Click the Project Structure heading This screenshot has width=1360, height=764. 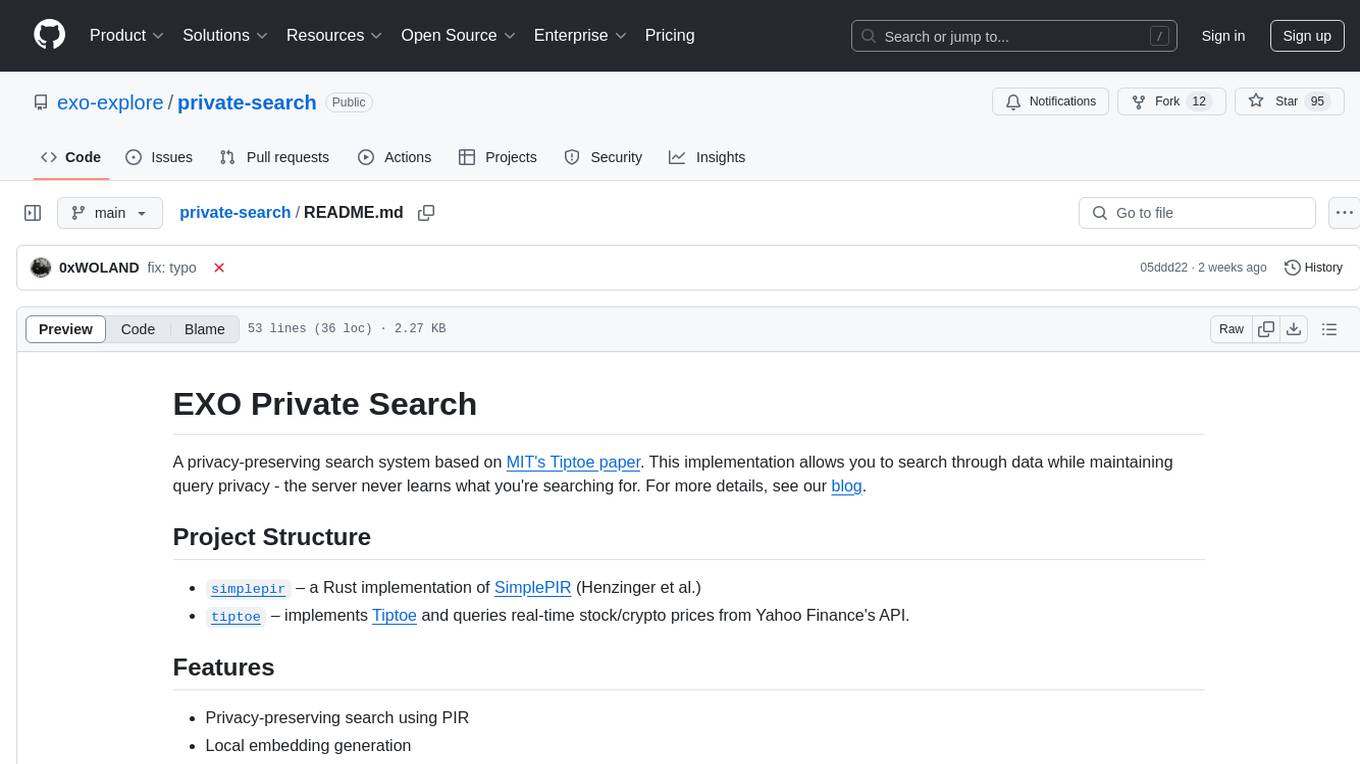[272, 537]
